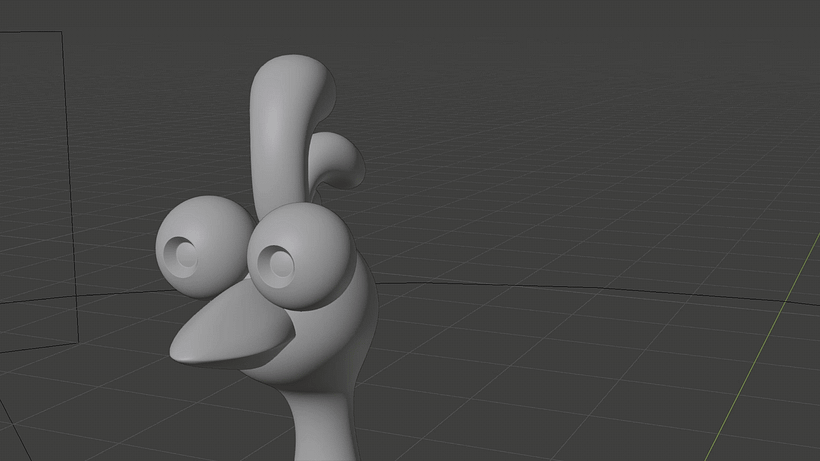820x461 pixels.
Task: Click the pupil of the larger near eye
Action: coord(274,264)
